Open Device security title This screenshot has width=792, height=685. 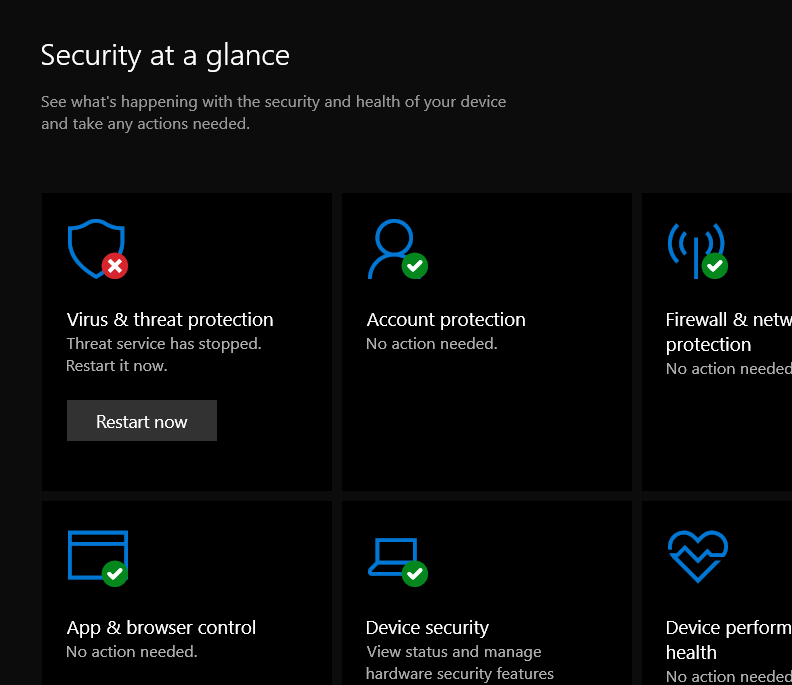(x=427, y=628)
